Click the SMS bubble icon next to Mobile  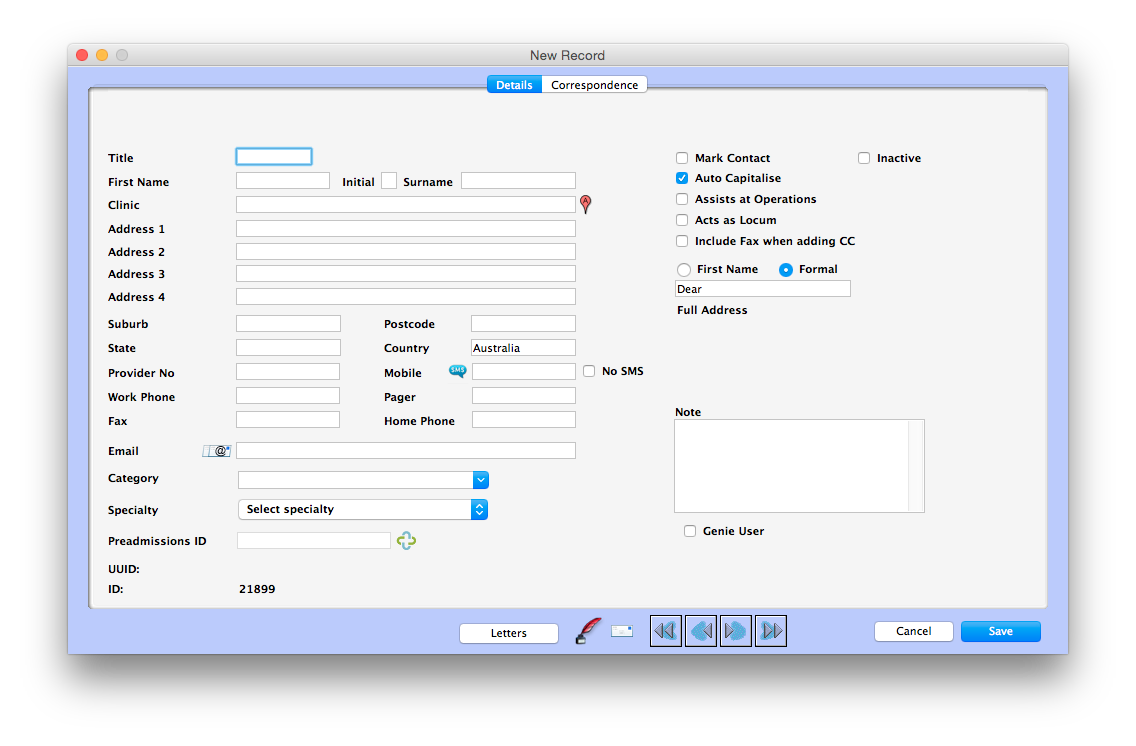(457, 370)
